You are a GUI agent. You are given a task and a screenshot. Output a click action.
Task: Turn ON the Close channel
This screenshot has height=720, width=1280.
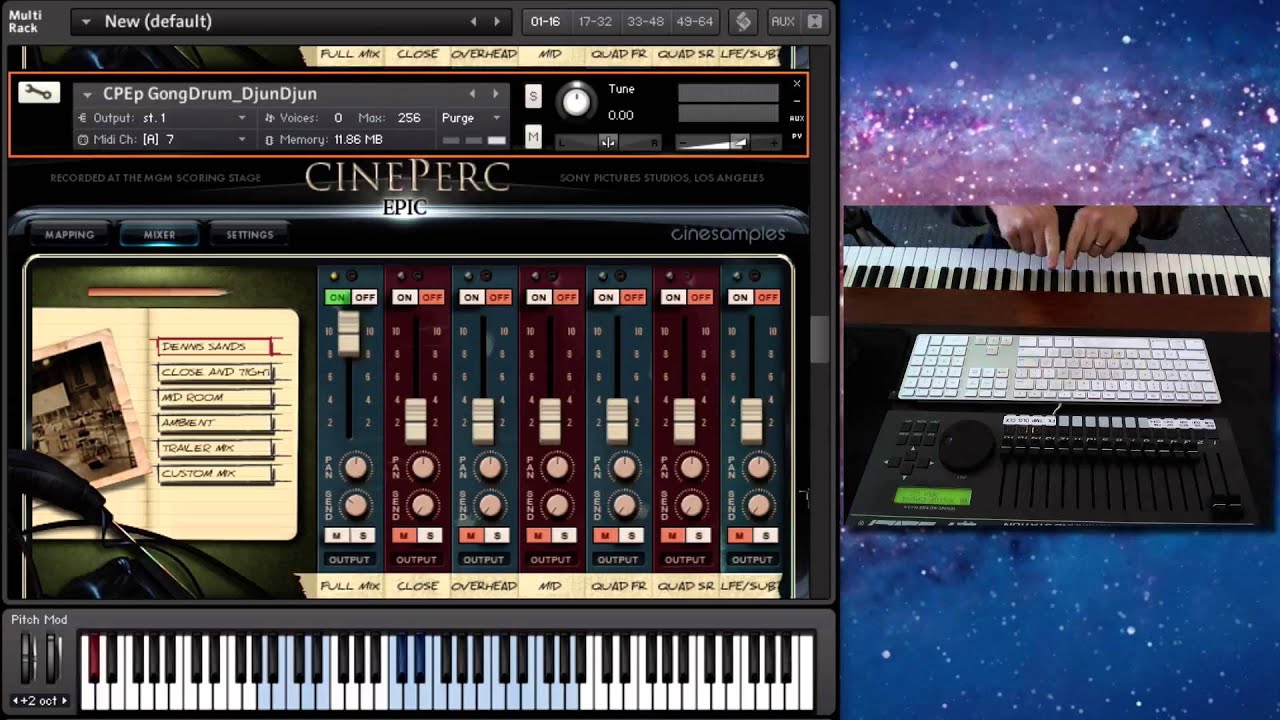(x=404, y=297)
